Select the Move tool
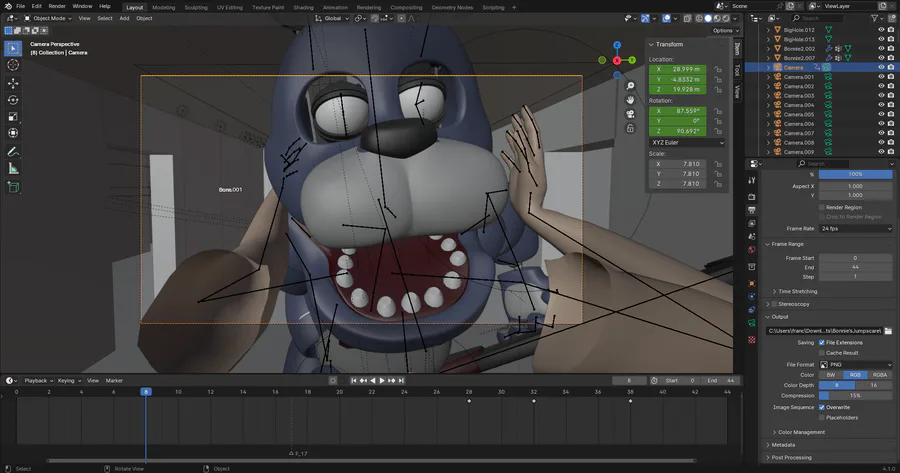The image size is (900, 473). pos(13,83)
